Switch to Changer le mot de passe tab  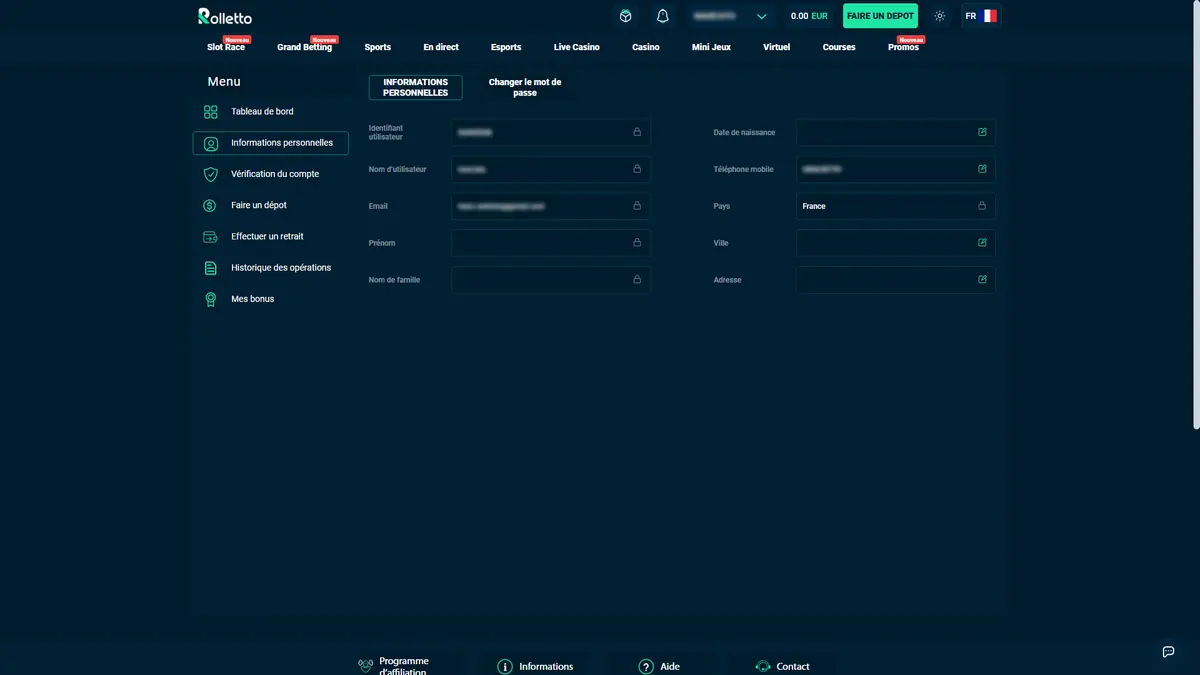pyautogui.click(x=525, y=88)
